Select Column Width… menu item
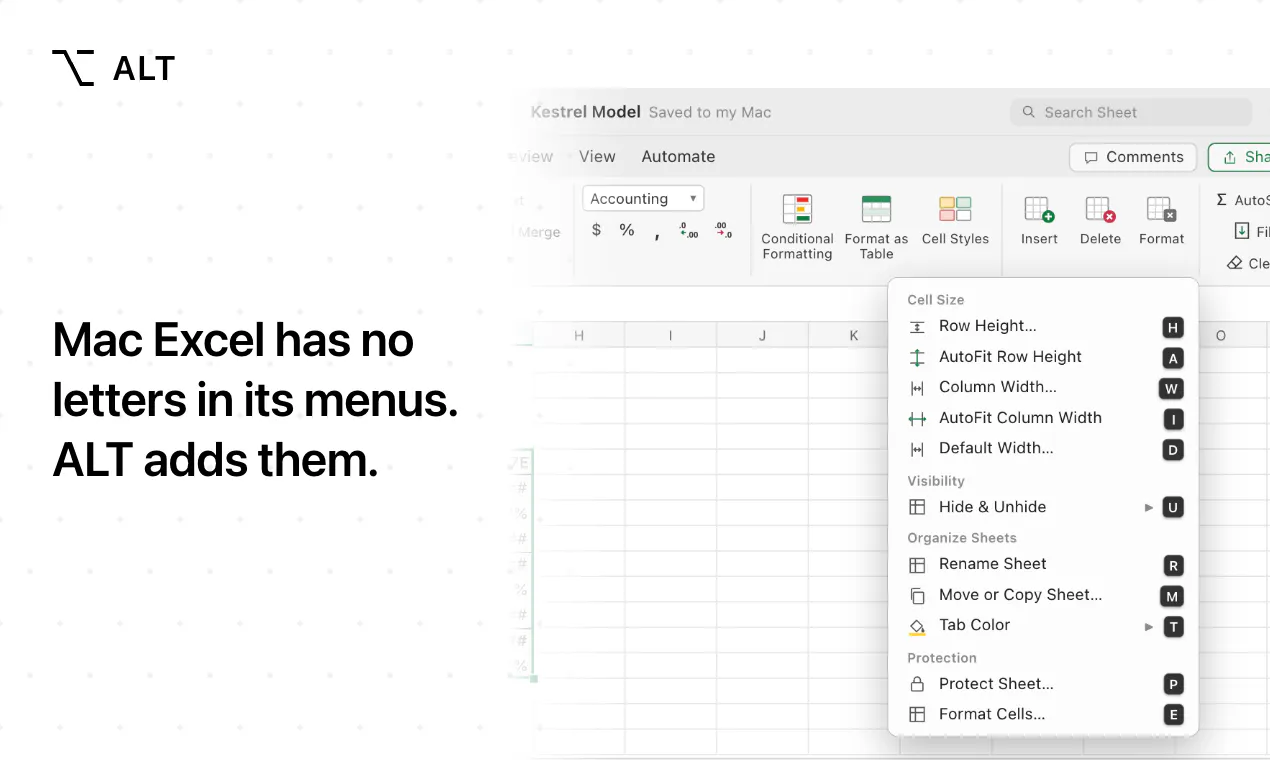 (1043, 387)
